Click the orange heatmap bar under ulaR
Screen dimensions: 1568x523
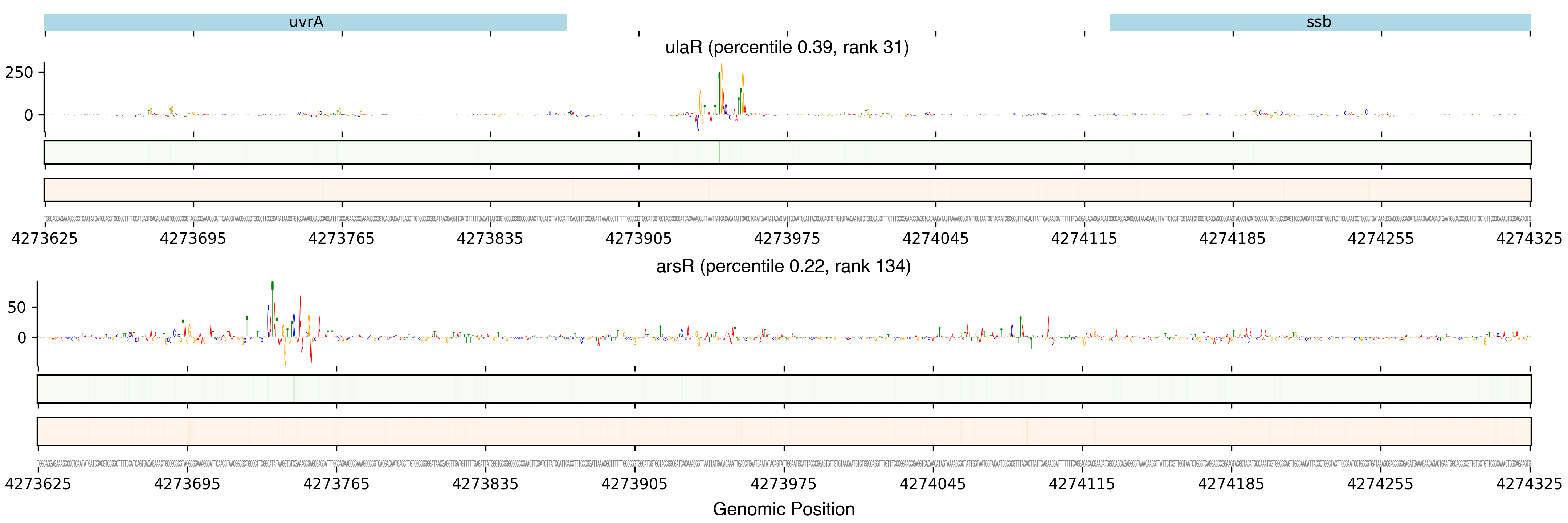click(787, 190)
